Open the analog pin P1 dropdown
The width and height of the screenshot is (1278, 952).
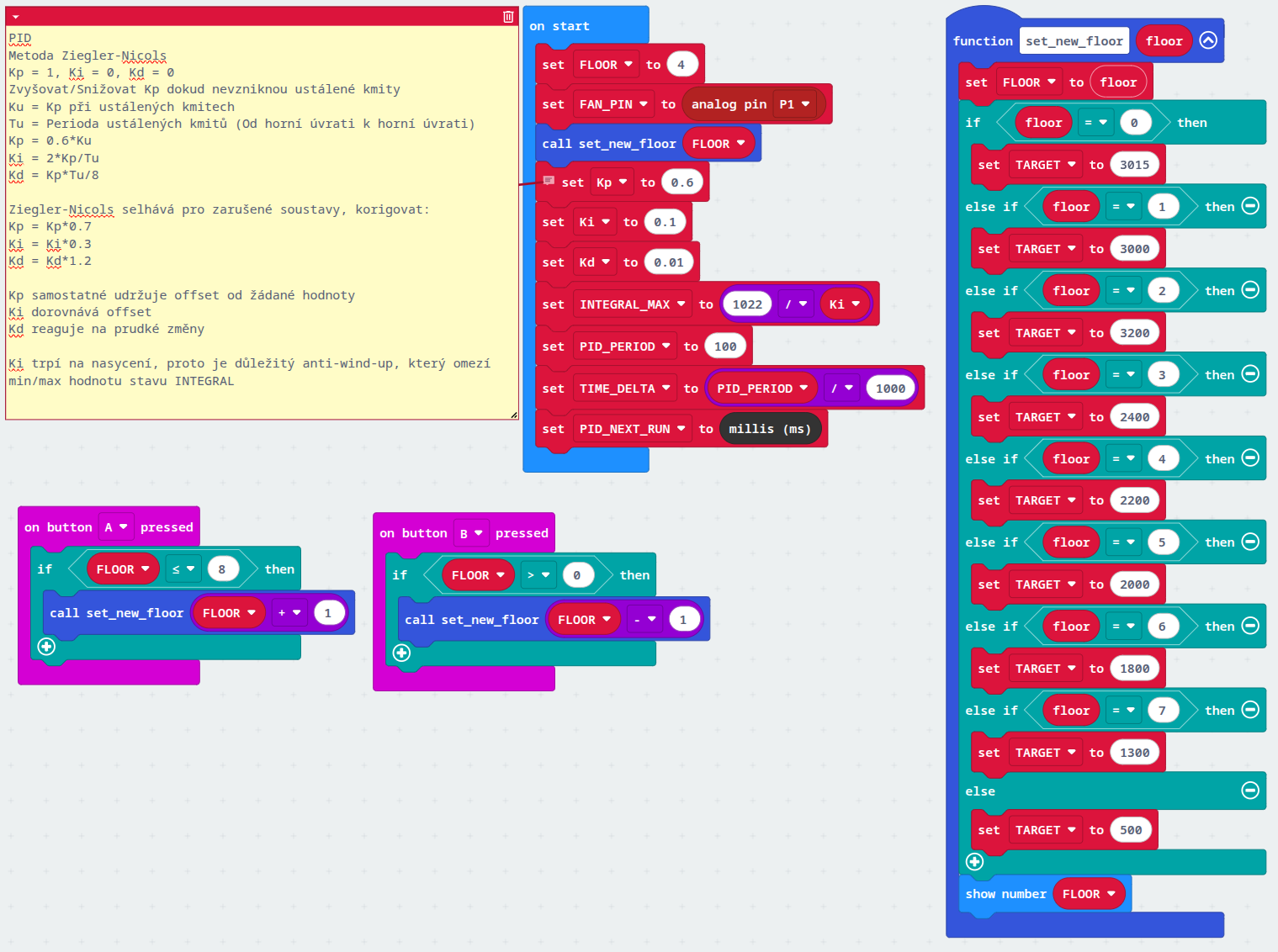pyautogui.click(x=795, y=104)
